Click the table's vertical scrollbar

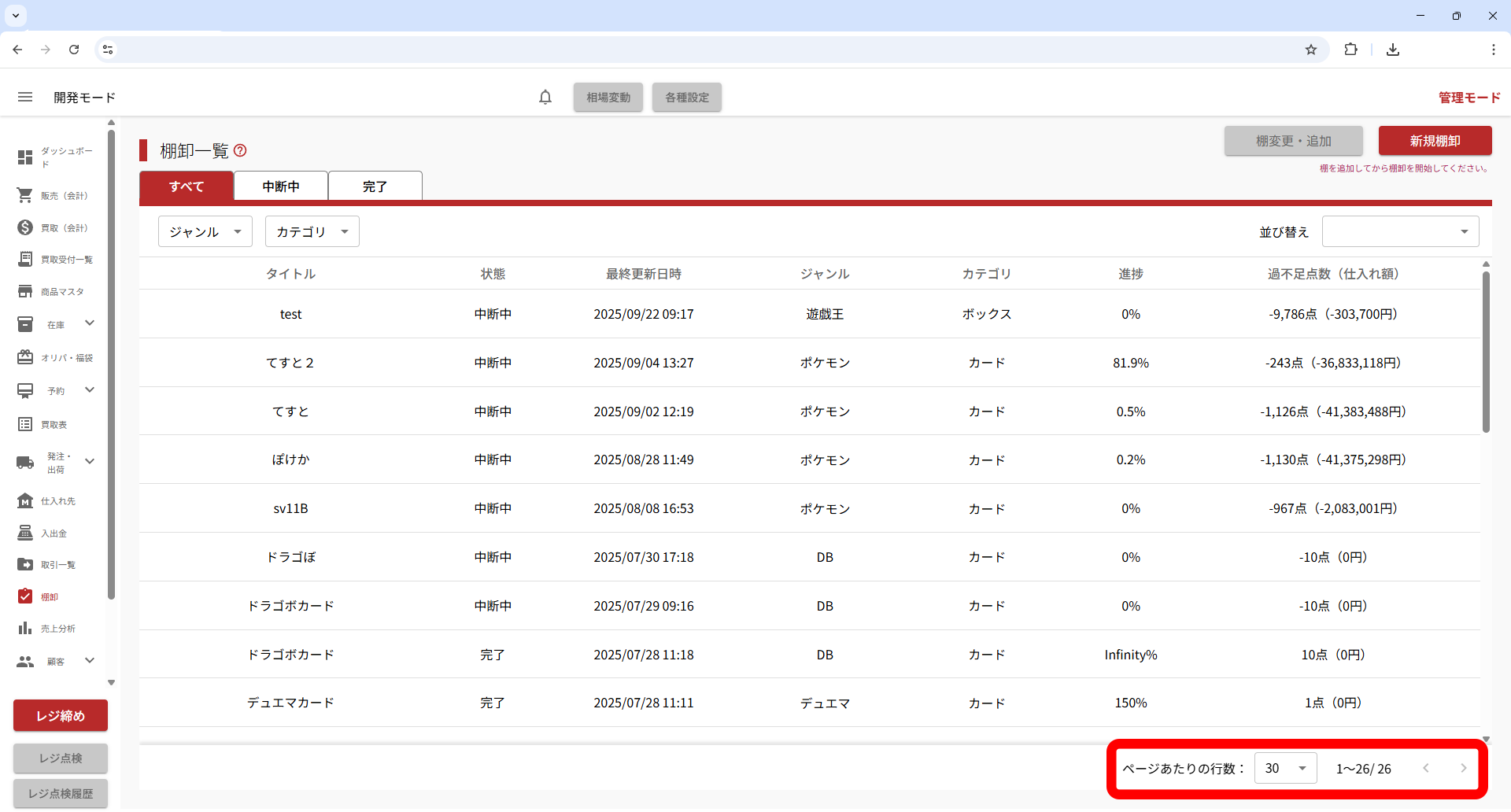(x=1486, y=352)
